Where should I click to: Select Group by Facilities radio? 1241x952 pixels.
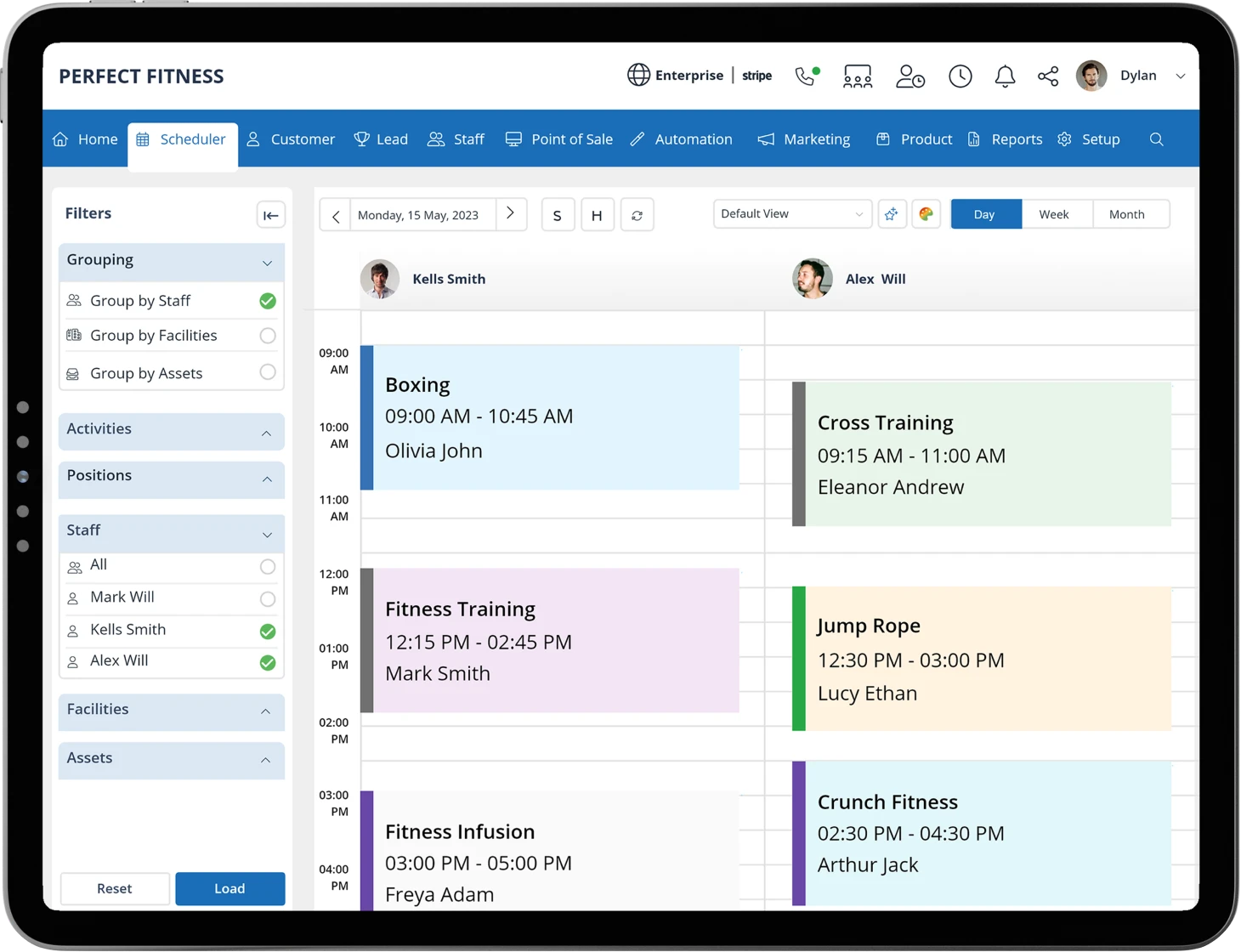[x=268, y=336]
